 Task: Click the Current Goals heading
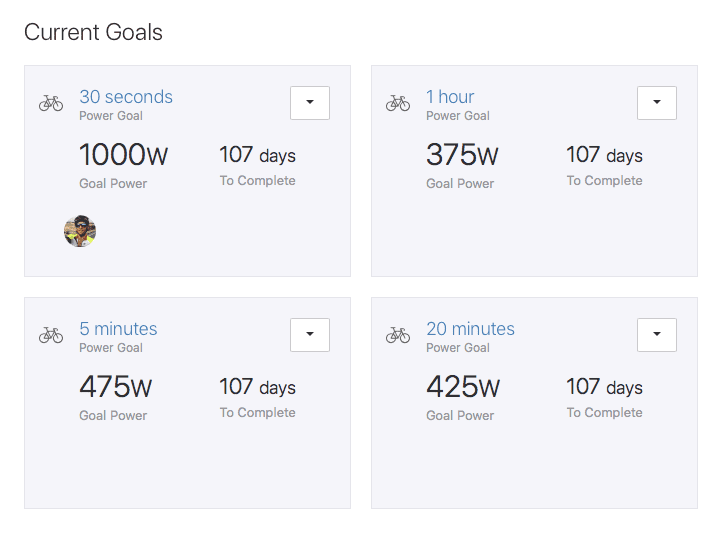[x=93, y=32]
